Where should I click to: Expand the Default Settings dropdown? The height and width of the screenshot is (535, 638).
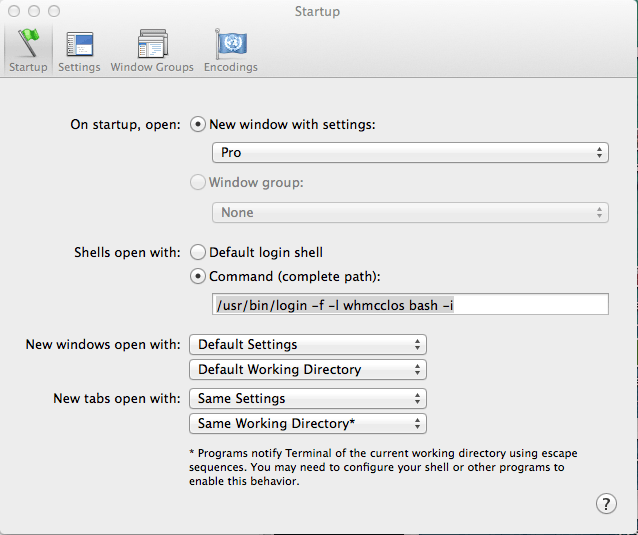click(308, 345)
